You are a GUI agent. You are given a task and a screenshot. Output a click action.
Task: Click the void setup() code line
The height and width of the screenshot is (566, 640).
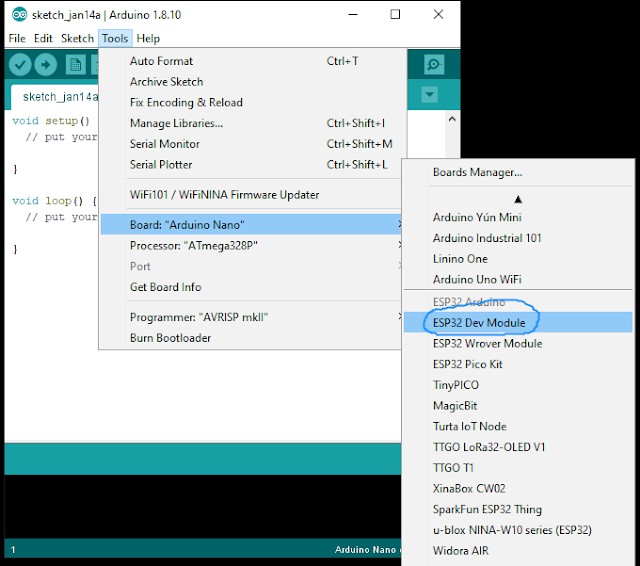(51, 121)
